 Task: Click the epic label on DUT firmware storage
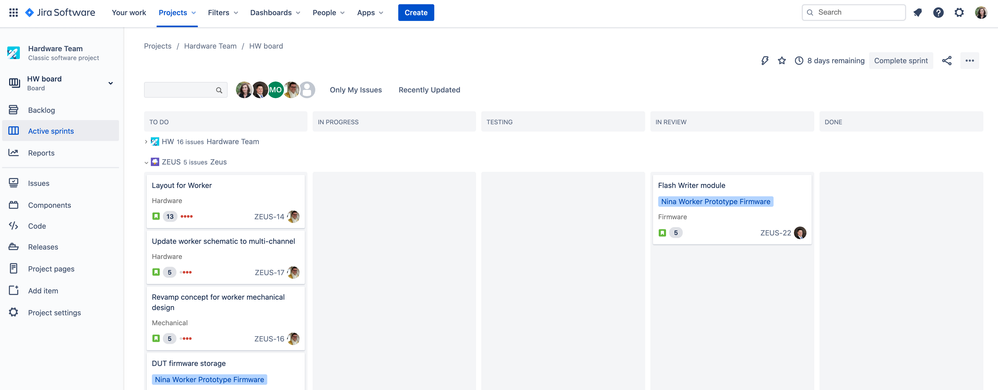click(209, 380)
